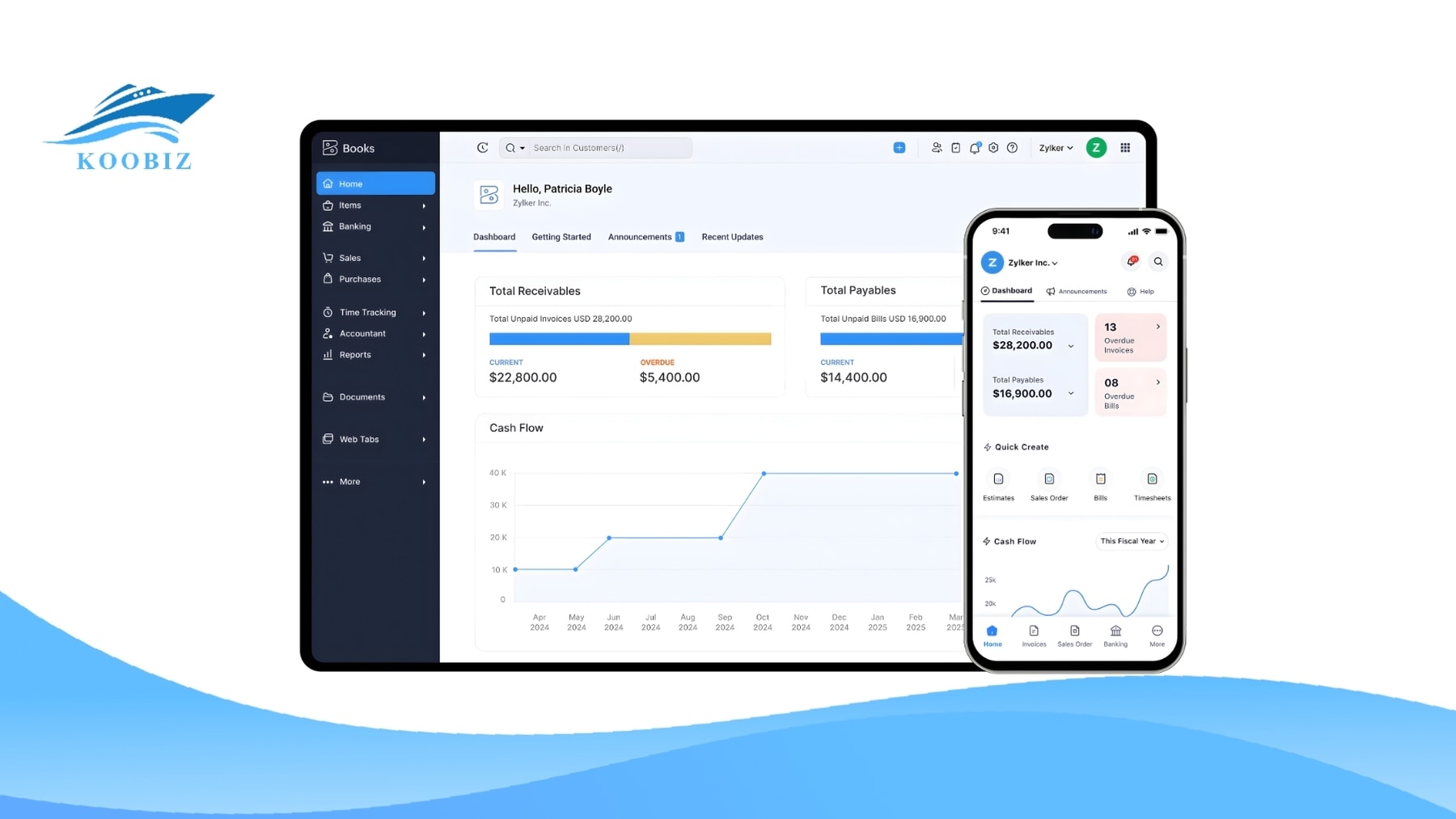Click the yellow overdue receivables bar segment
Viewport: 1456px width, 819px height.
pyautogui.click(x=700, y=340)
